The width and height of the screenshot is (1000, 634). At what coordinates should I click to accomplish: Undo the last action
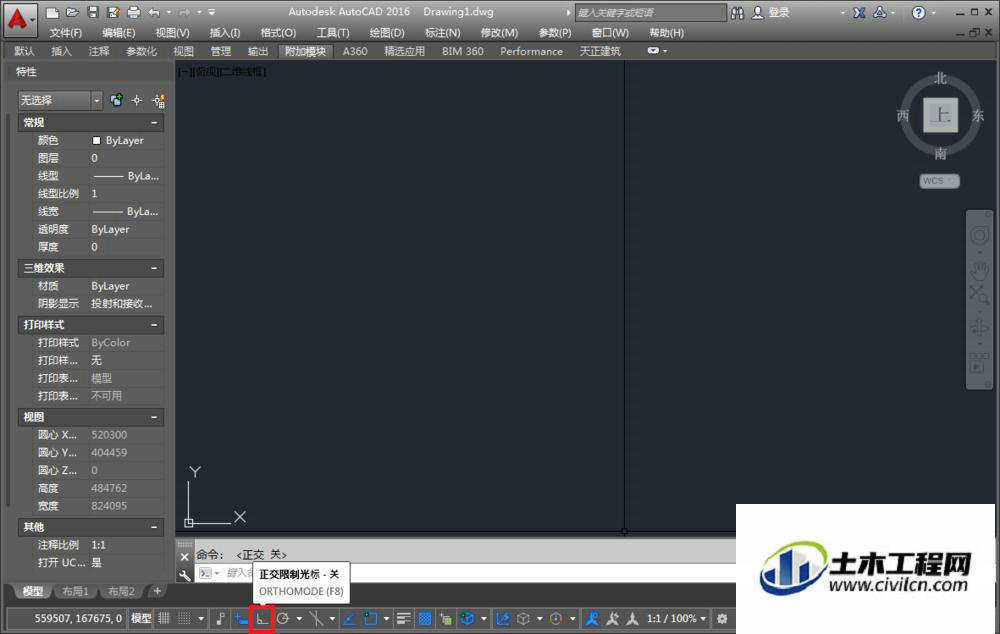pos(154,12)
